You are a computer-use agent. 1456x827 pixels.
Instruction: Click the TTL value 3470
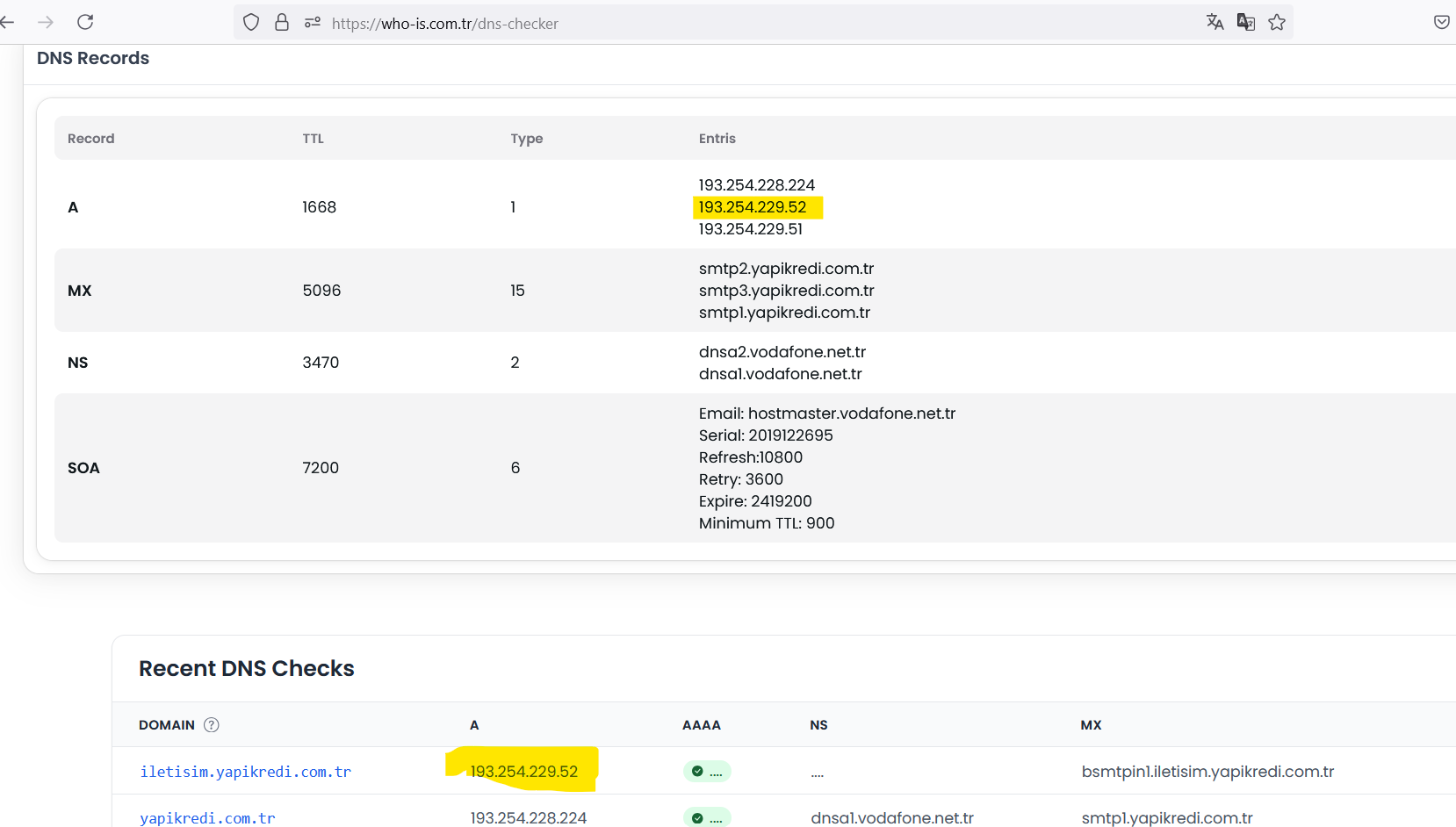tap(321, 363)
